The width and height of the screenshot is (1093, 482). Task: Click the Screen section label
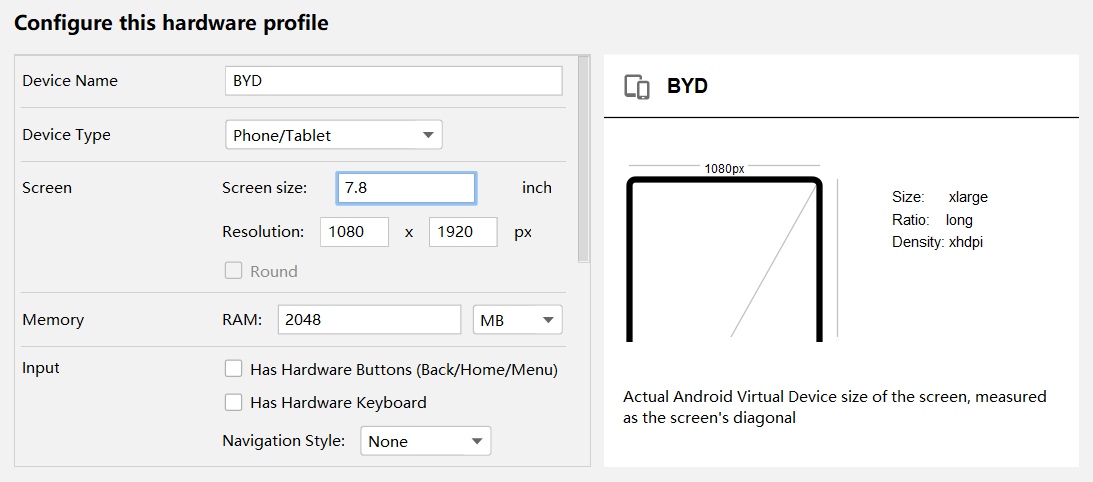[x=47, y=188]
